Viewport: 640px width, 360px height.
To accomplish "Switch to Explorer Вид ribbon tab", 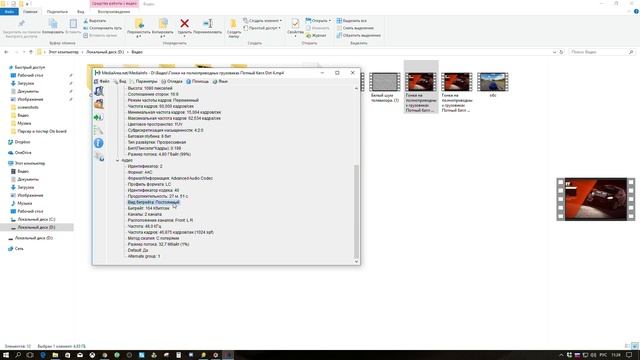I will click(x=80, y=12).
